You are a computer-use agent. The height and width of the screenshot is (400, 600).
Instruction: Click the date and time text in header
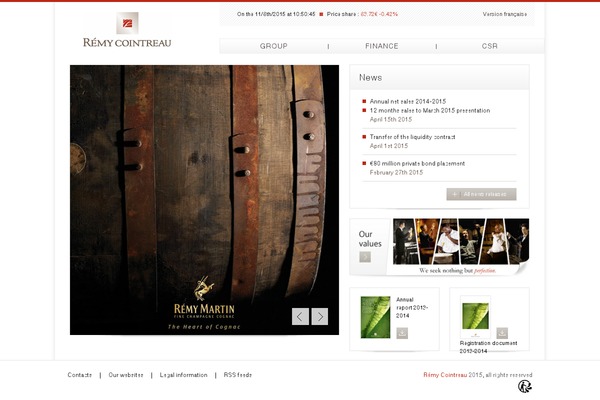click(x=276, y=14)
